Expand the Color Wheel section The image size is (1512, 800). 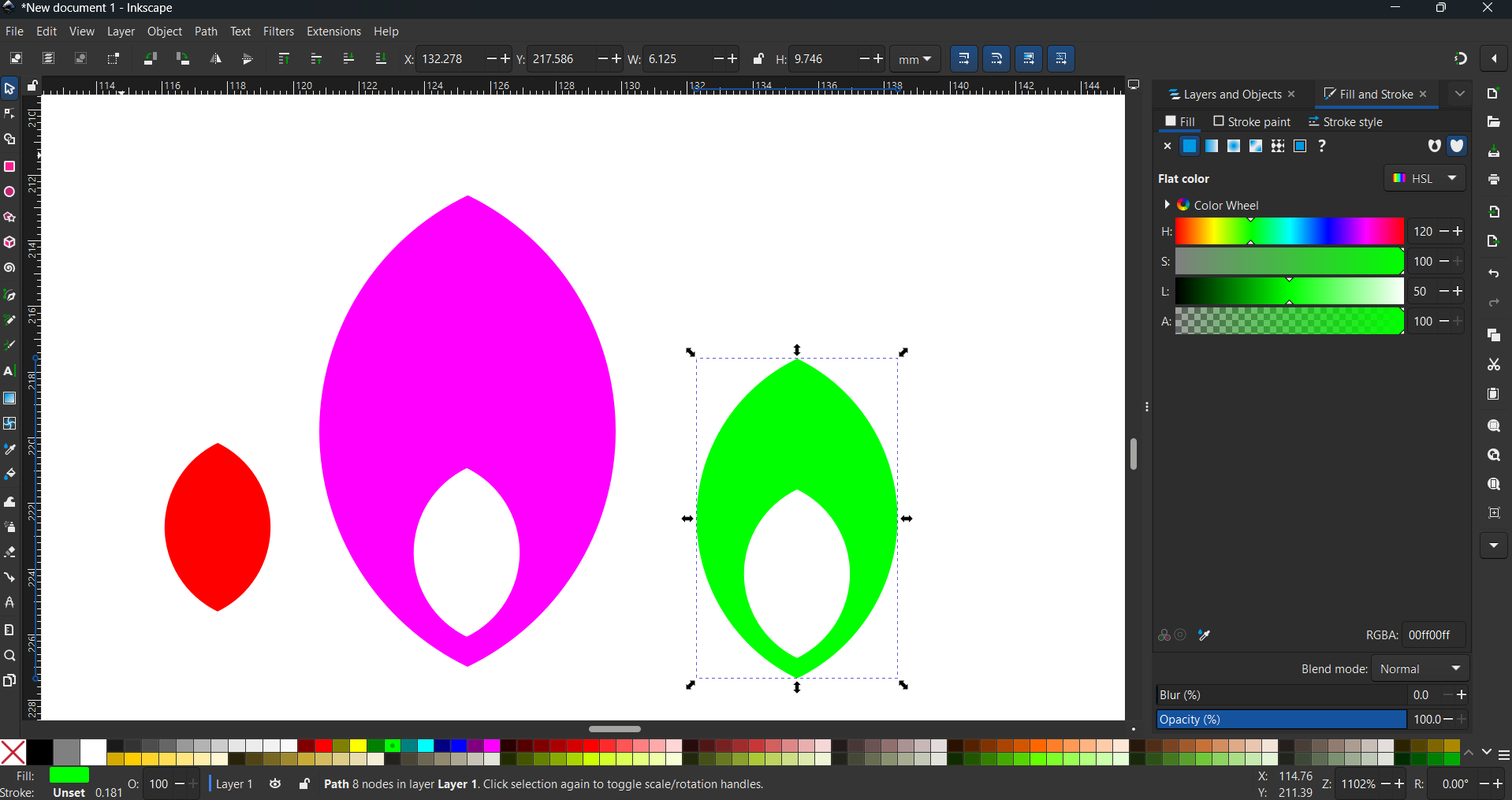pos(1167,205)
